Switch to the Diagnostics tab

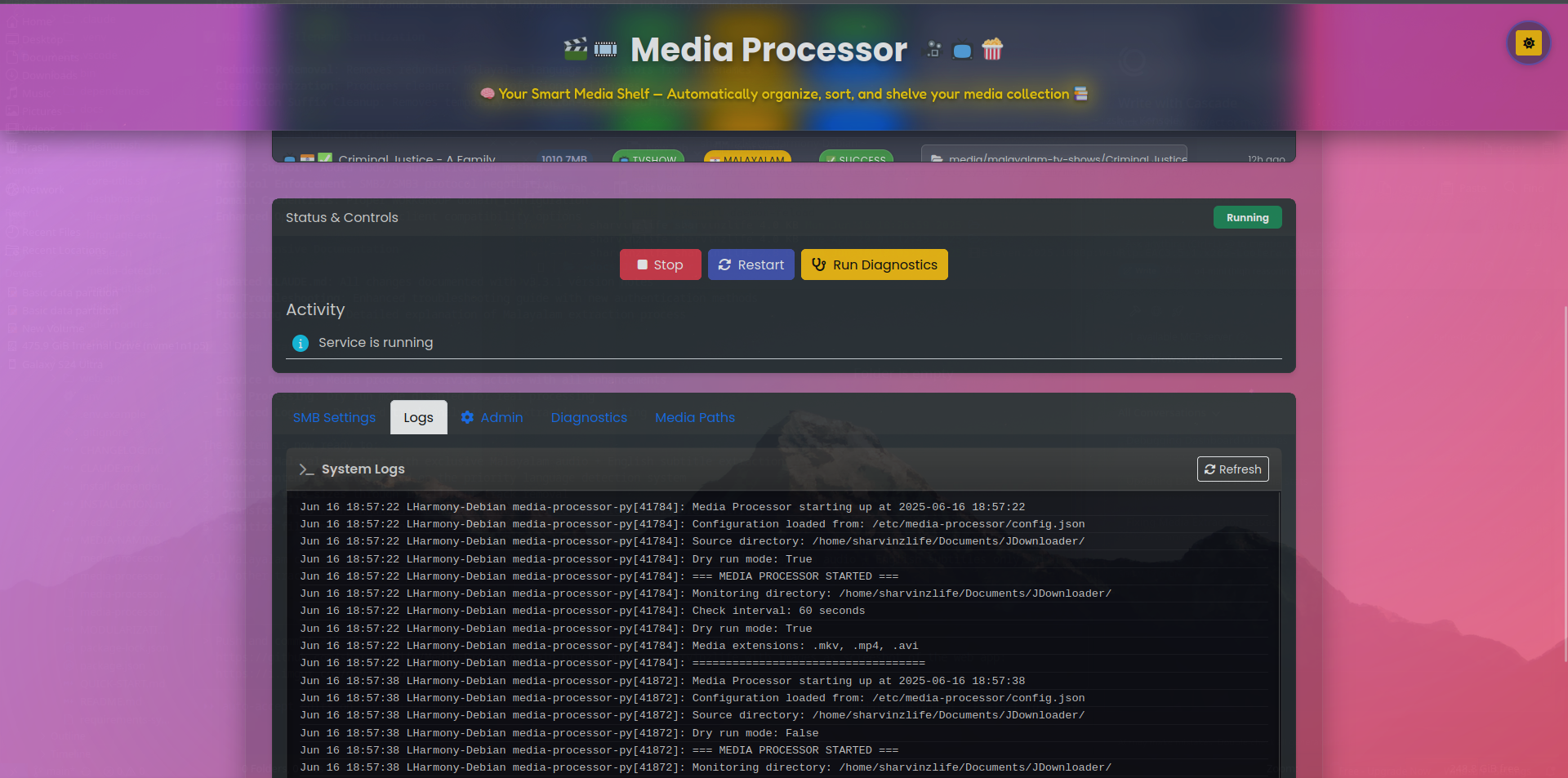point(589,417)
